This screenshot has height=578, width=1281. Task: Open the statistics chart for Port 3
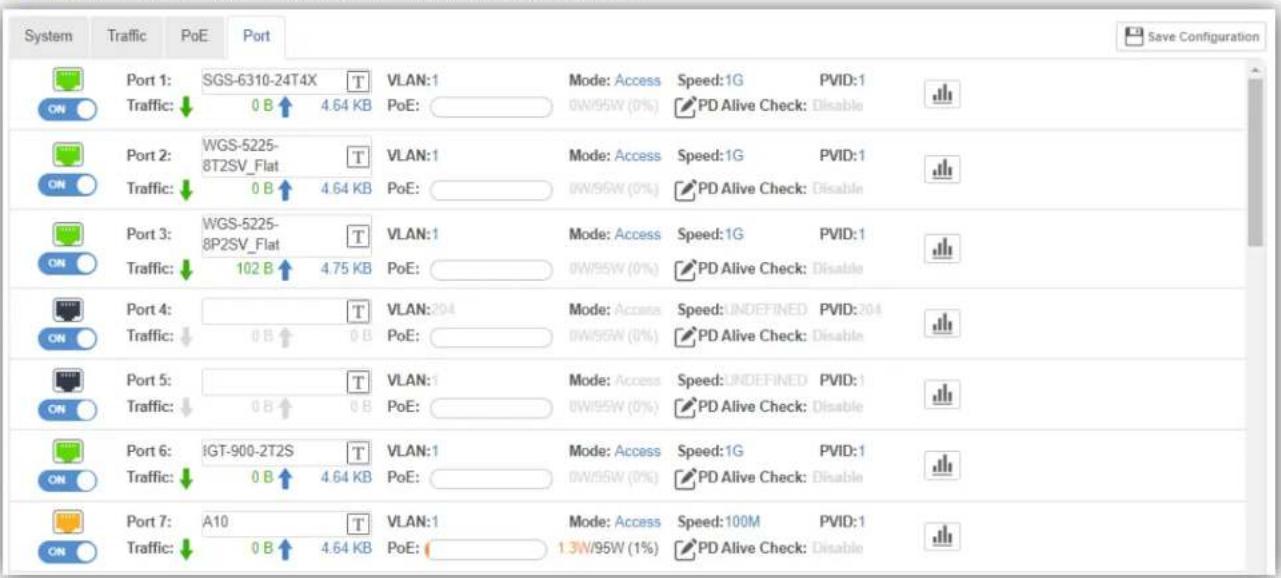pyautogui.click(x=941, y=249)
